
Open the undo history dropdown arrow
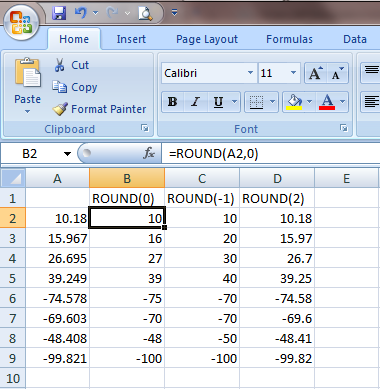tap(95, 13)
